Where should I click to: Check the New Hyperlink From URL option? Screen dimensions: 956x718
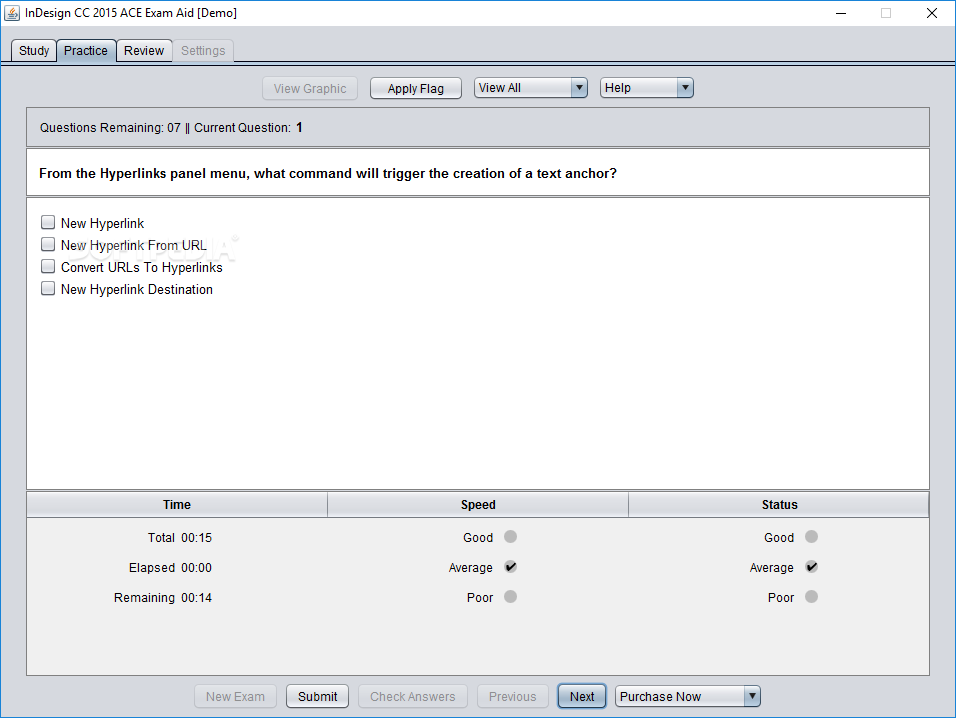48,244
